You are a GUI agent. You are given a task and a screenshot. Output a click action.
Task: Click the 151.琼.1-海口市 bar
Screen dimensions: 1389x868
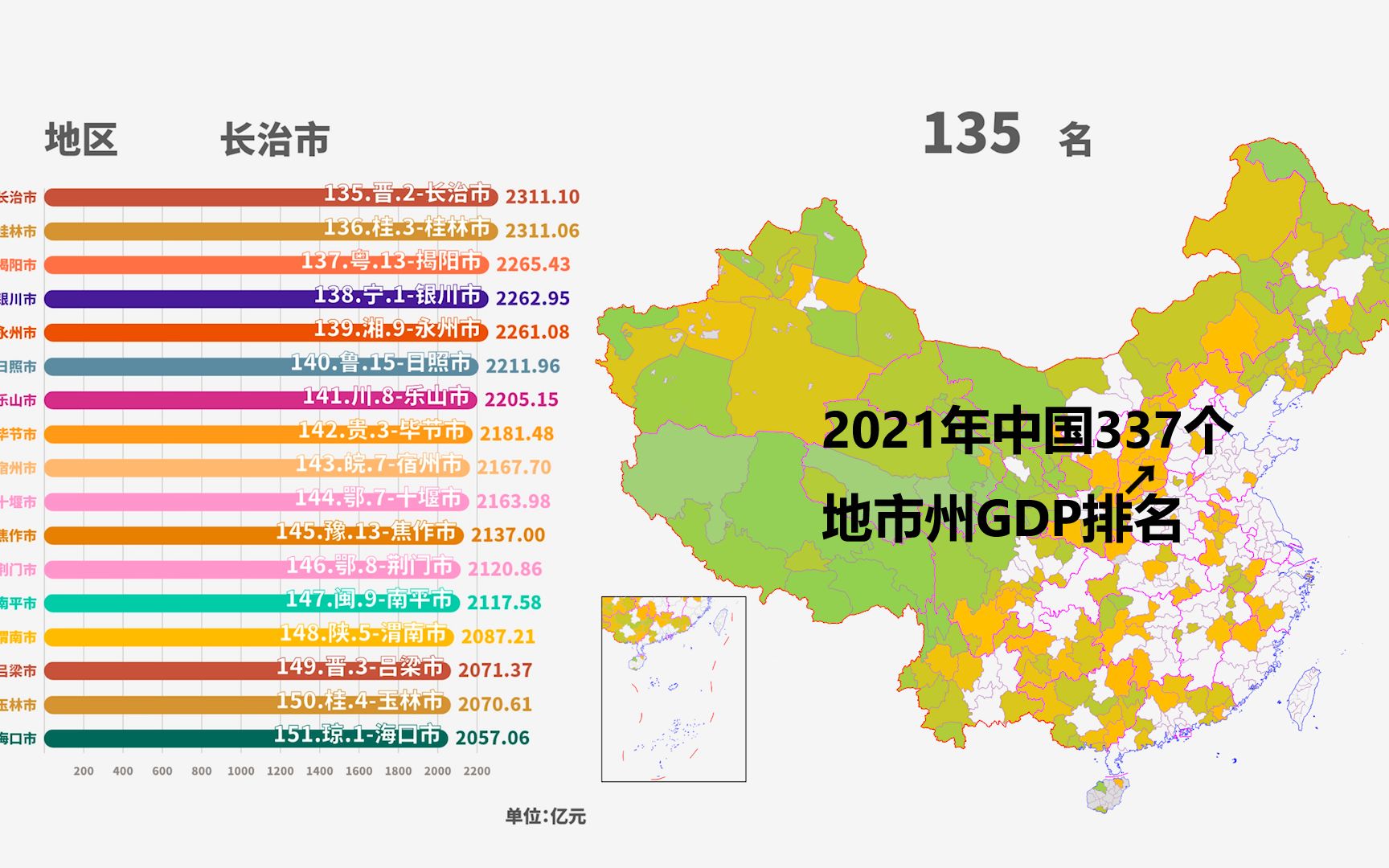click(x=246, y=738)
